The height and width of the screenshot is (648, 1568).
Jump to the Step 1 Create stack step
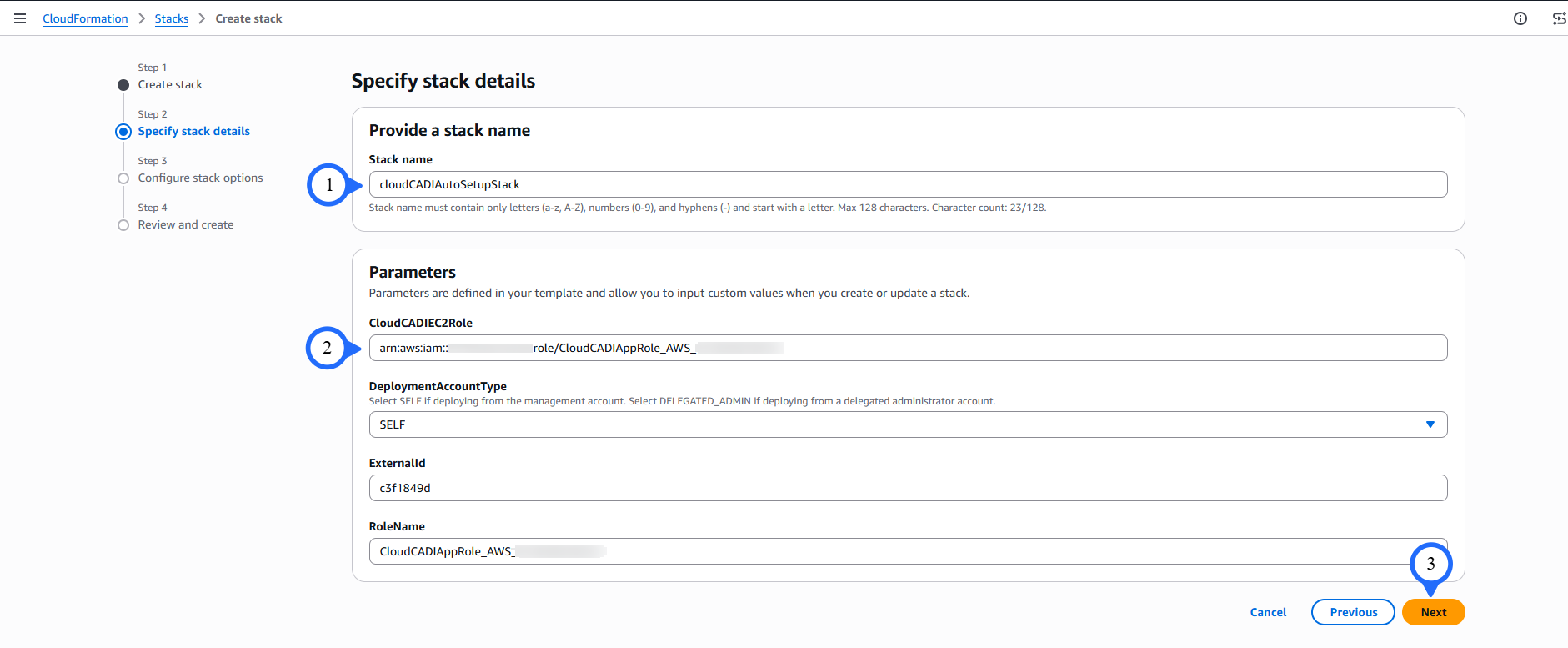[170, 84]
